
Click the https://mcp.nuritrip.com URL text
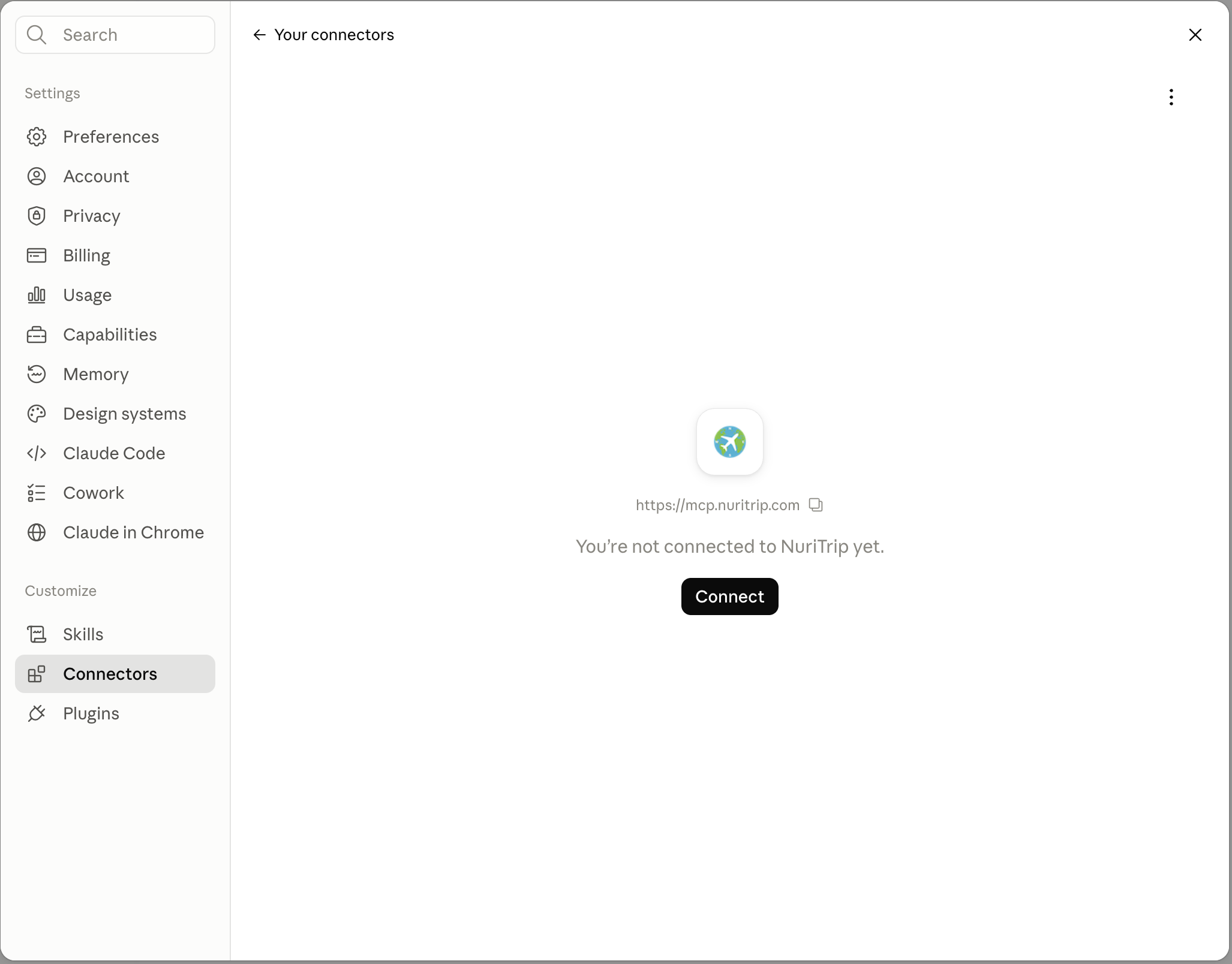pos(717,505)
